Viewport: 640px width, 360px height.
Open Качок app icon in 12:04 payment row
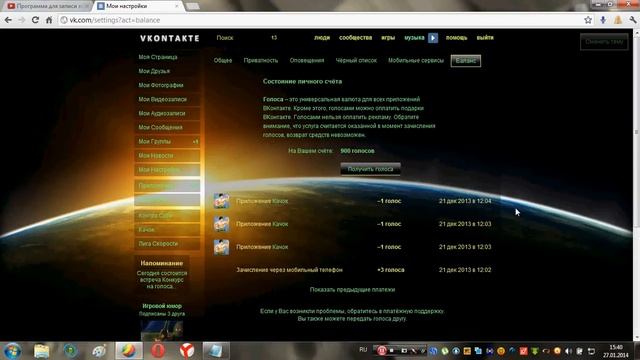(x=221, y=201)
